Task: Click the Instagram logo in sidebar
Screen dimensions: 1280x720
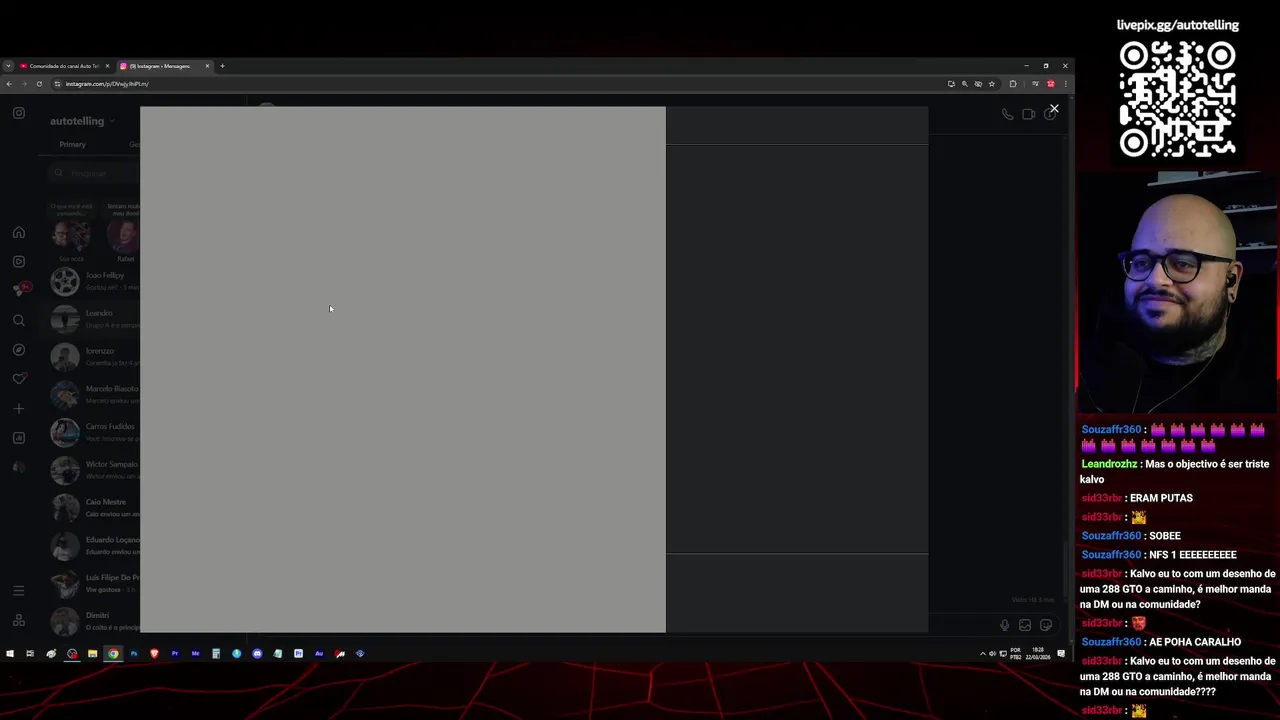Action: [x=19, y=113]
